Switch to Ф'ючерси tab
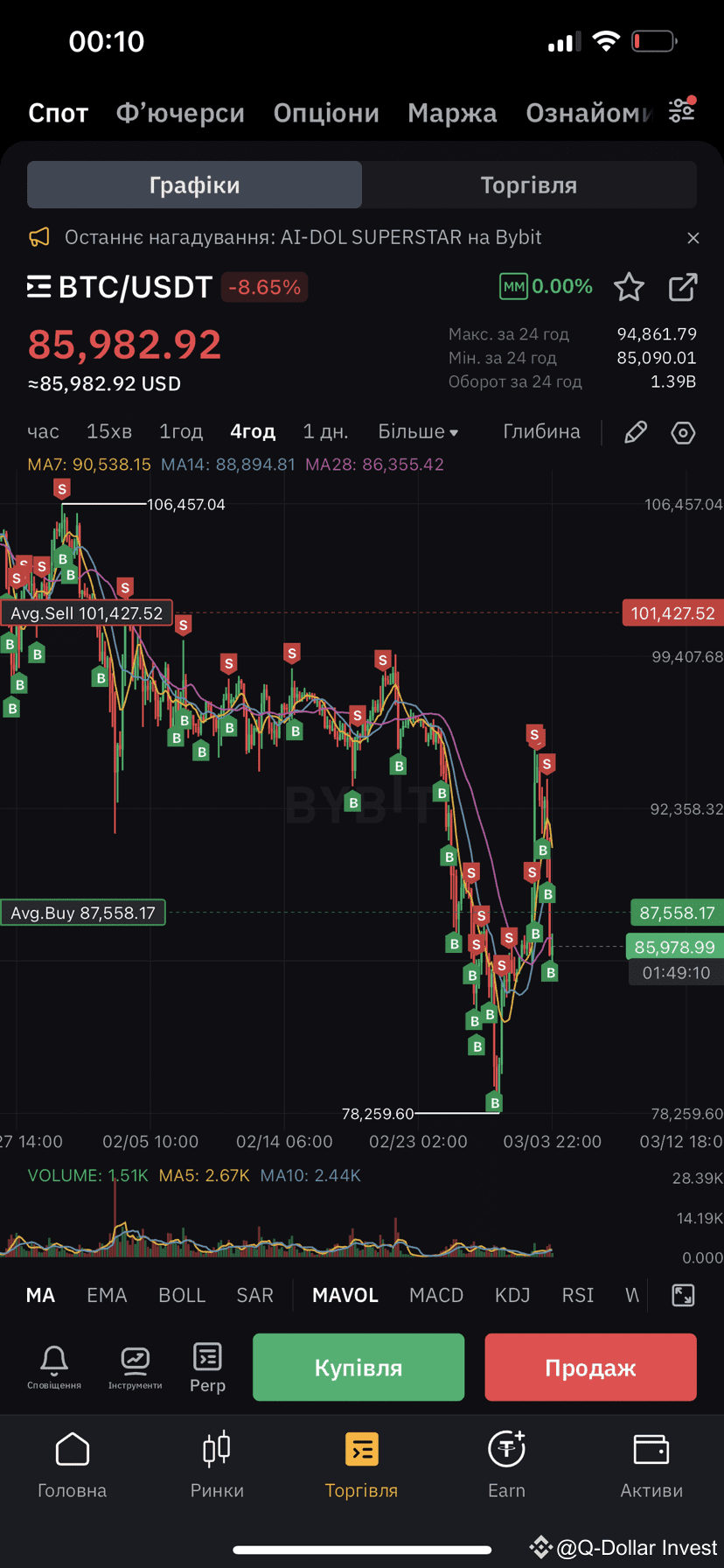Viewport: 724px width, 1568px height. pos(180,113)
